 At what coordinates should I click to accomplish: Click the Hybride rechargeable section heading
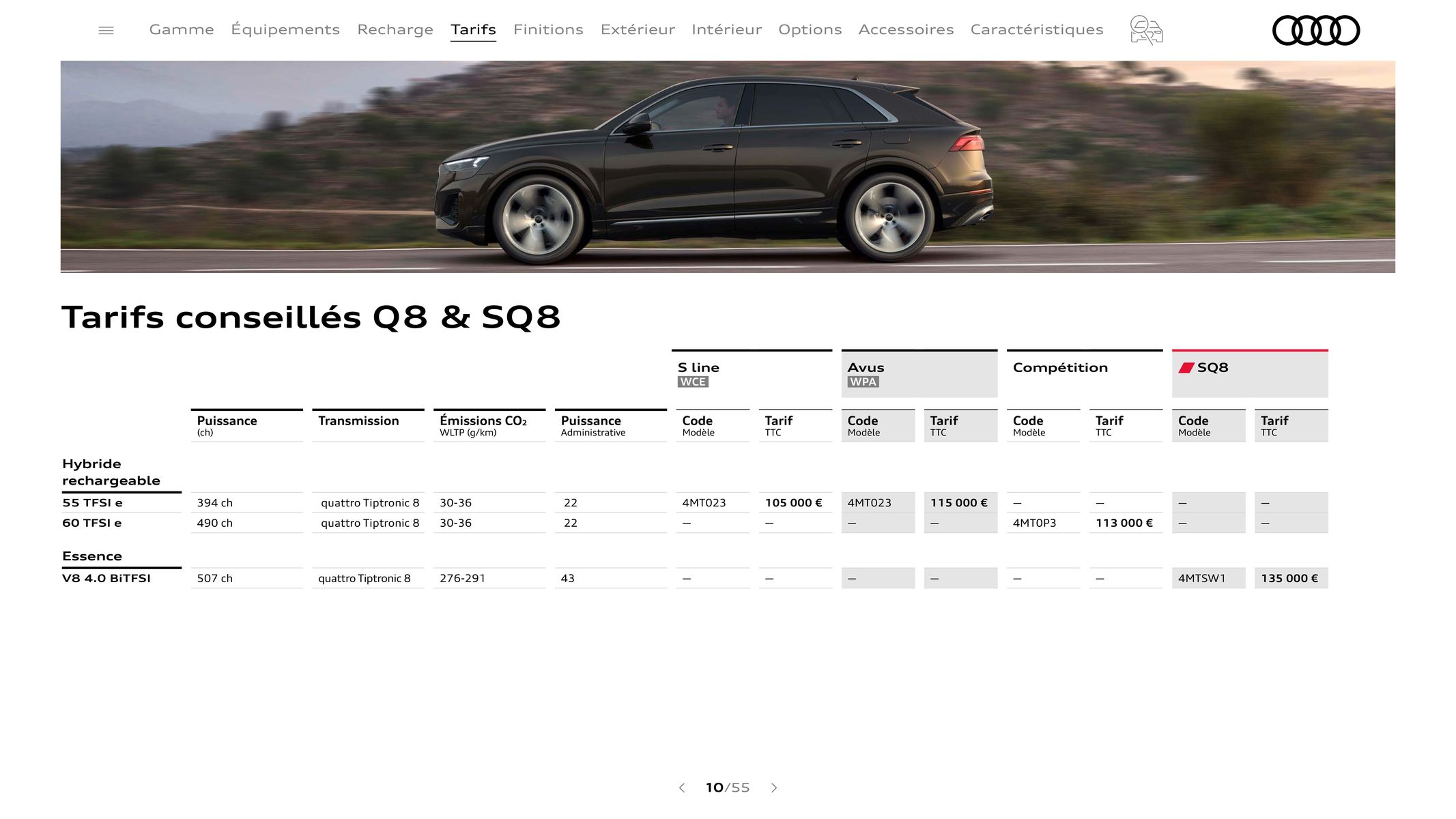click(111, 472)
